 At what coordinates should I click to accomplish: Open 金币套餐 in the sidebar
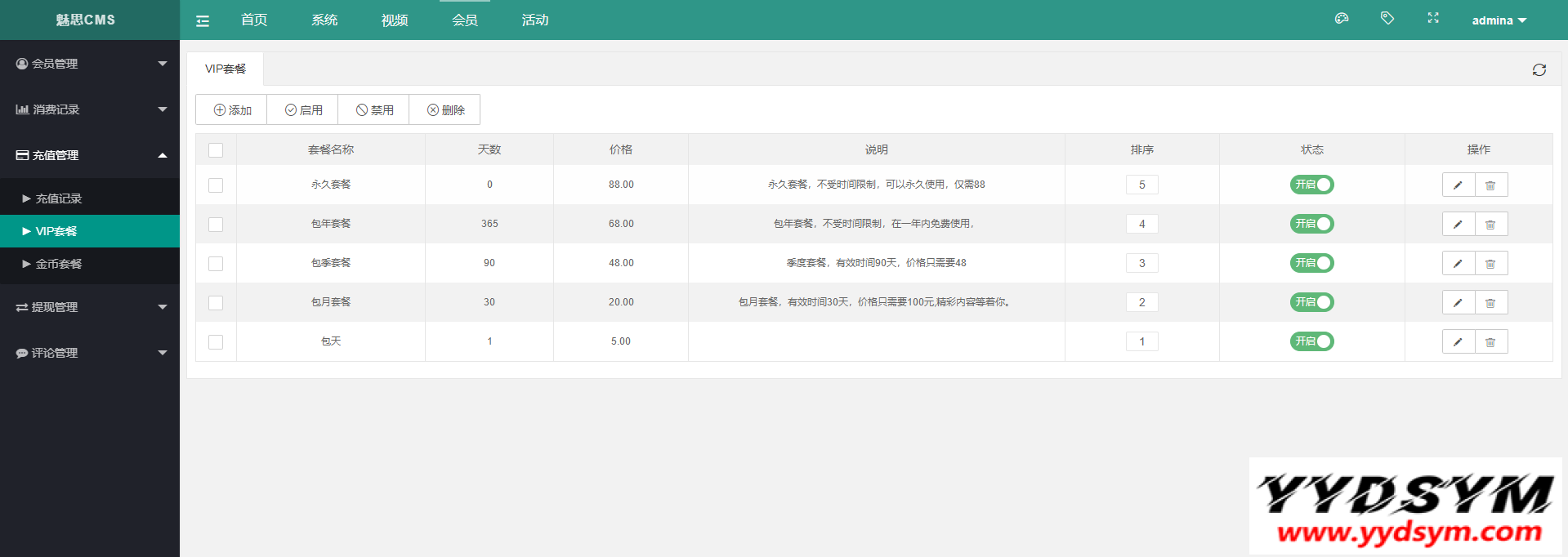[x=59, y=264]
